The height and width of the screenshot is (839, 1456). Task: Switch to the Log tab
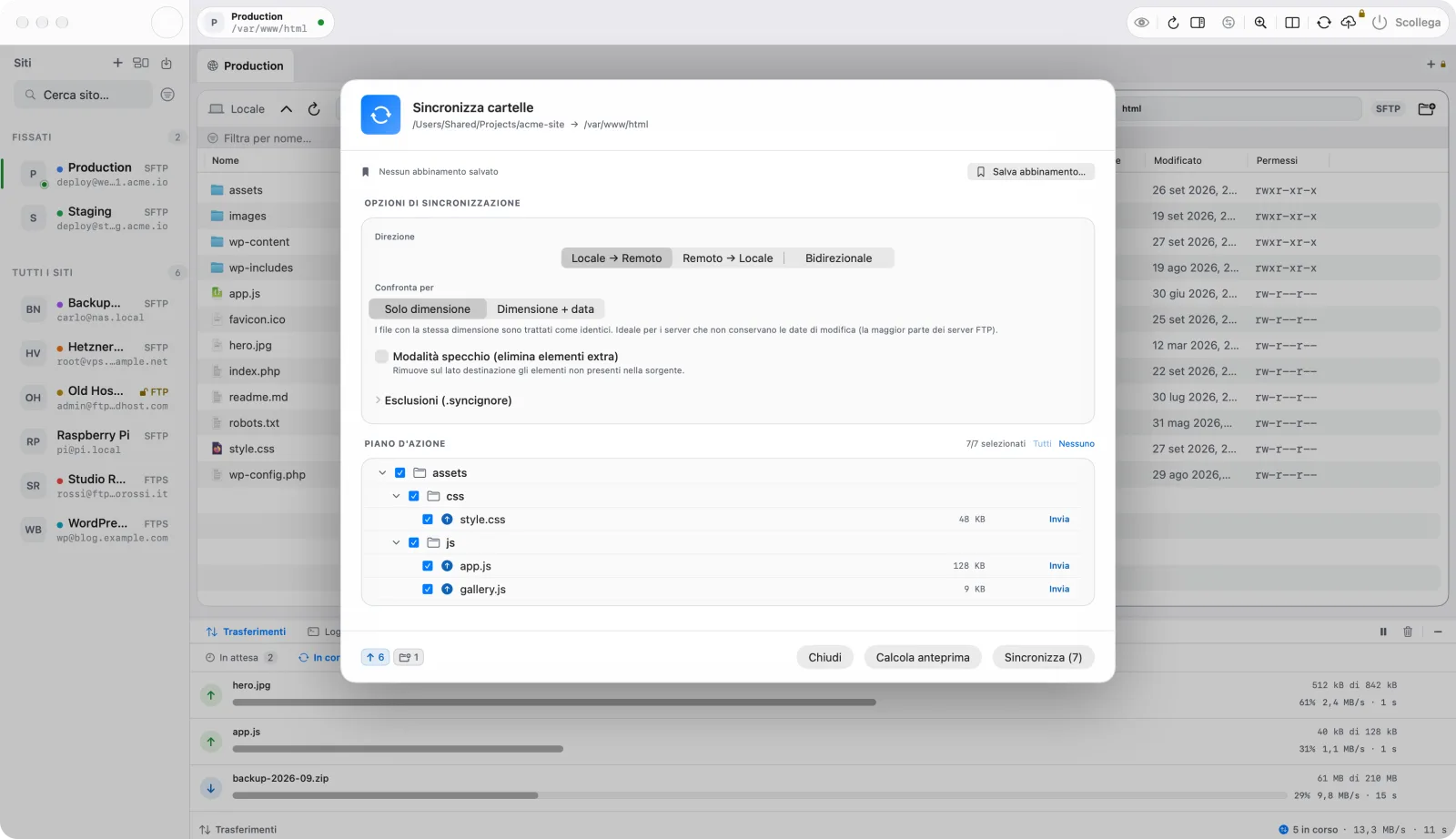pyautogui.click(x=325, y=632)
